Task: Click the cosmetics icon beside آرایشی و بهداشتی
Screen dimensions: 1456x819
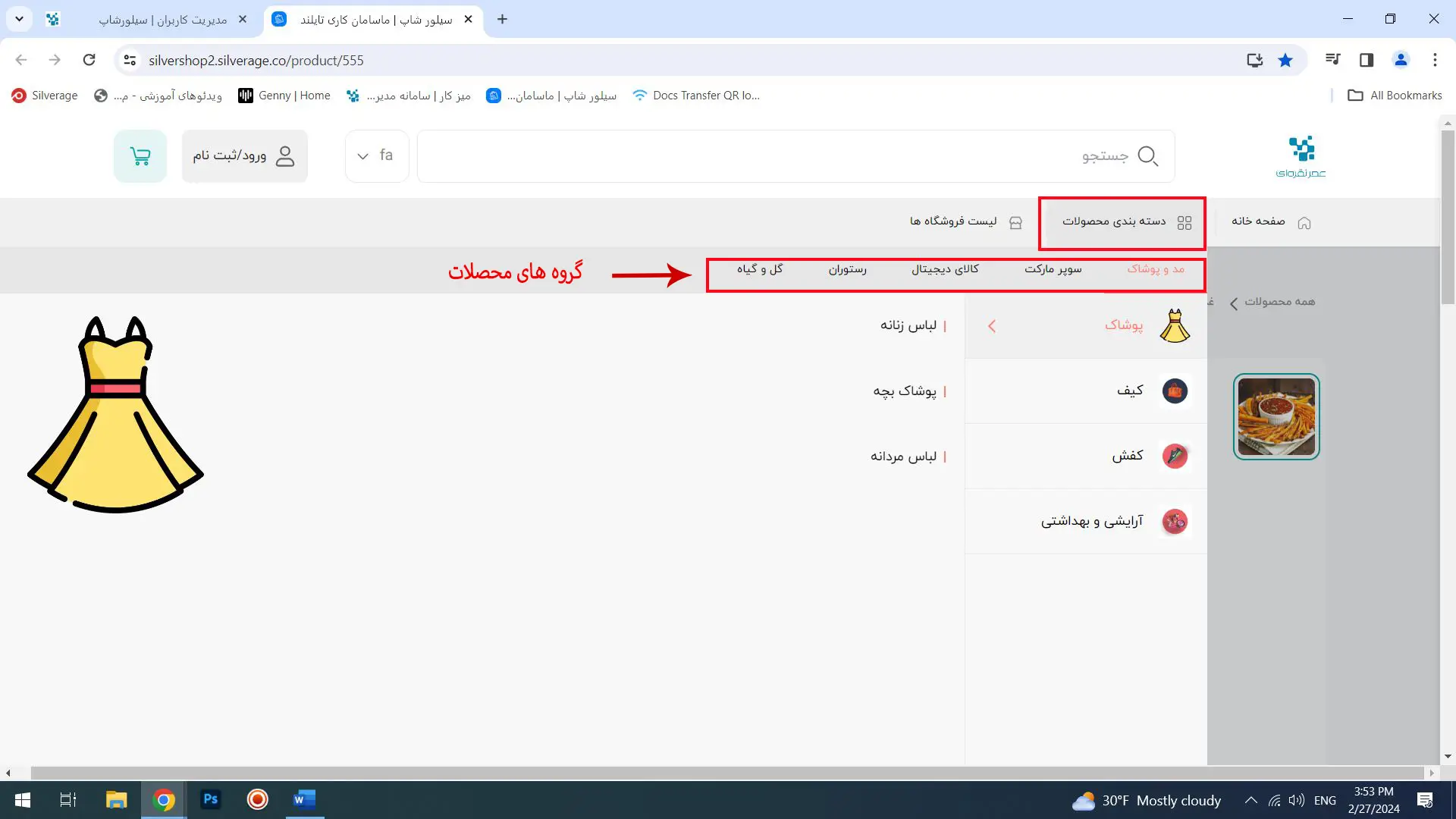Action: pos(1175,522)
